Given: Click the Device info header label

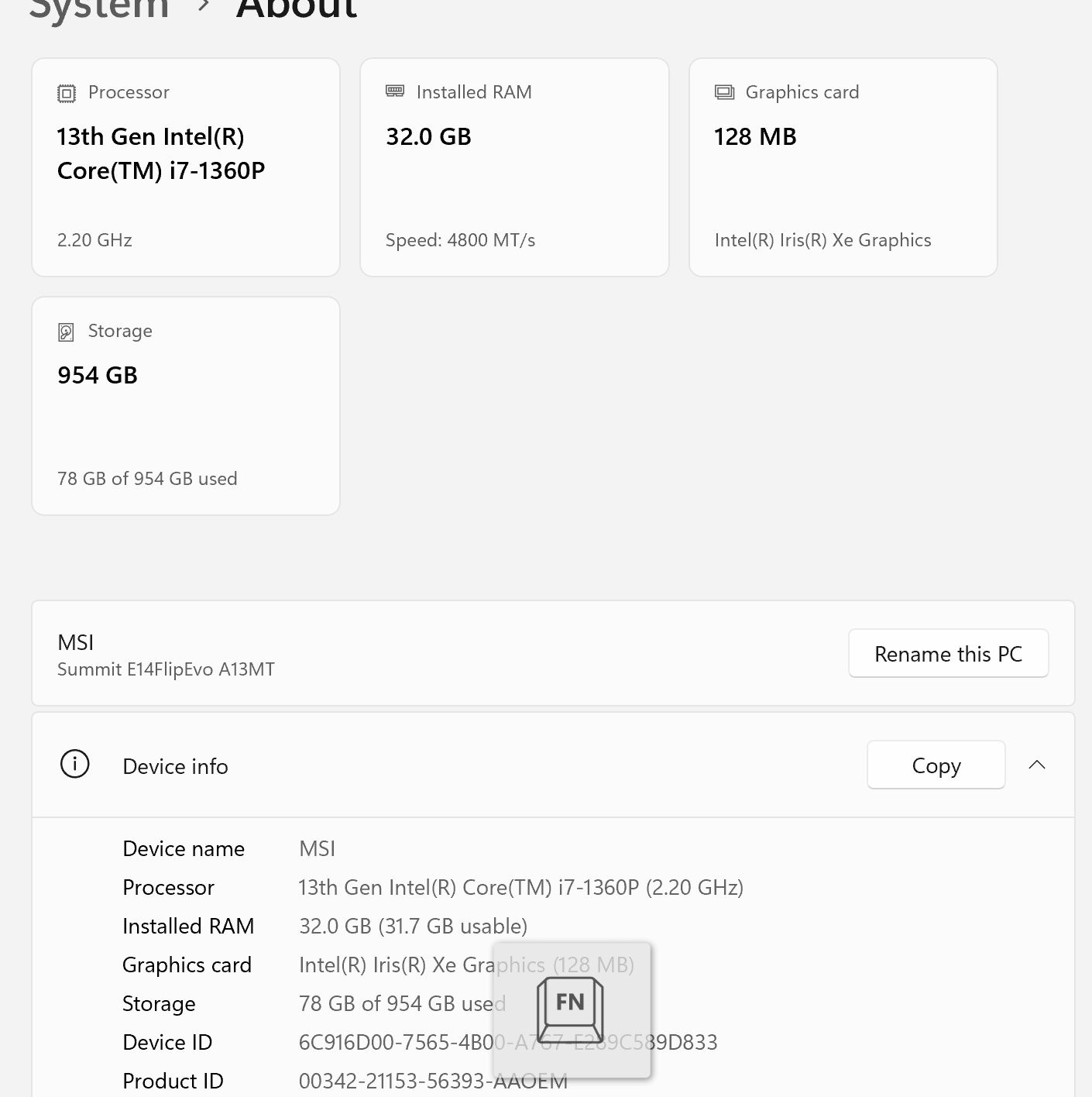Looking at the screenshot, I should pos(176,766).
